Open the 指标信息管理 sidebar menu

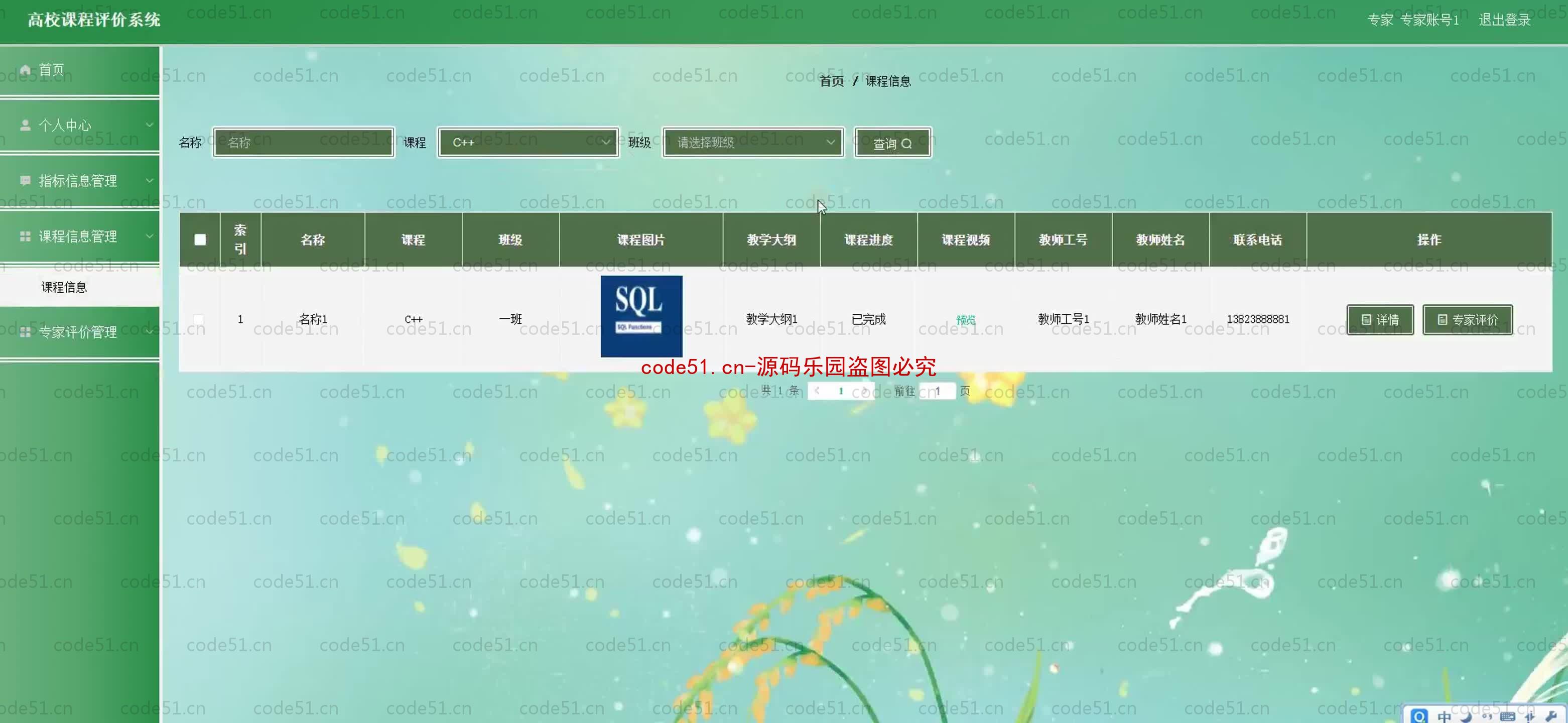(80, 181)
